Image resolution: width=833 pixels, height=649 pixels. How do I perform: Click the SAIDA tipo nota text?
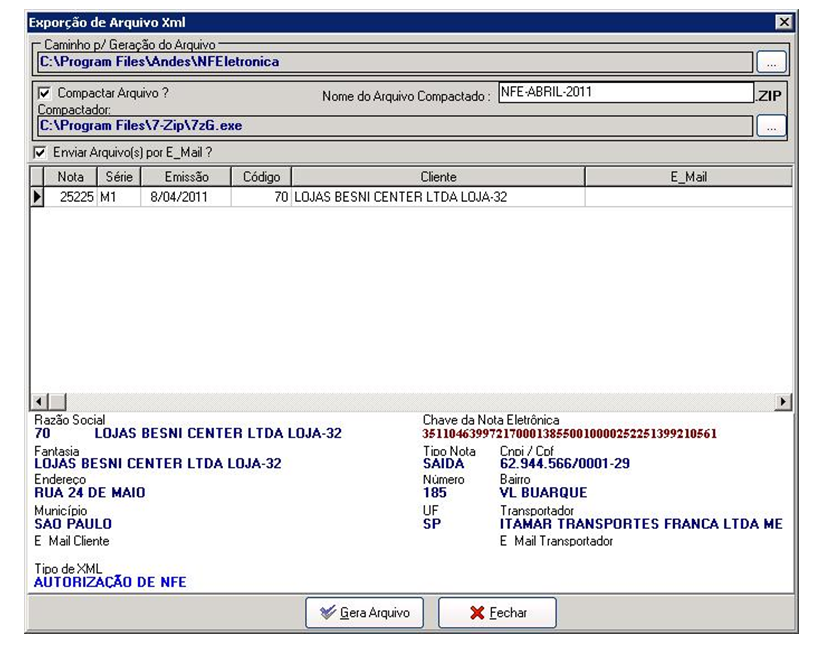pyautogui.click(x=444, y=464)
